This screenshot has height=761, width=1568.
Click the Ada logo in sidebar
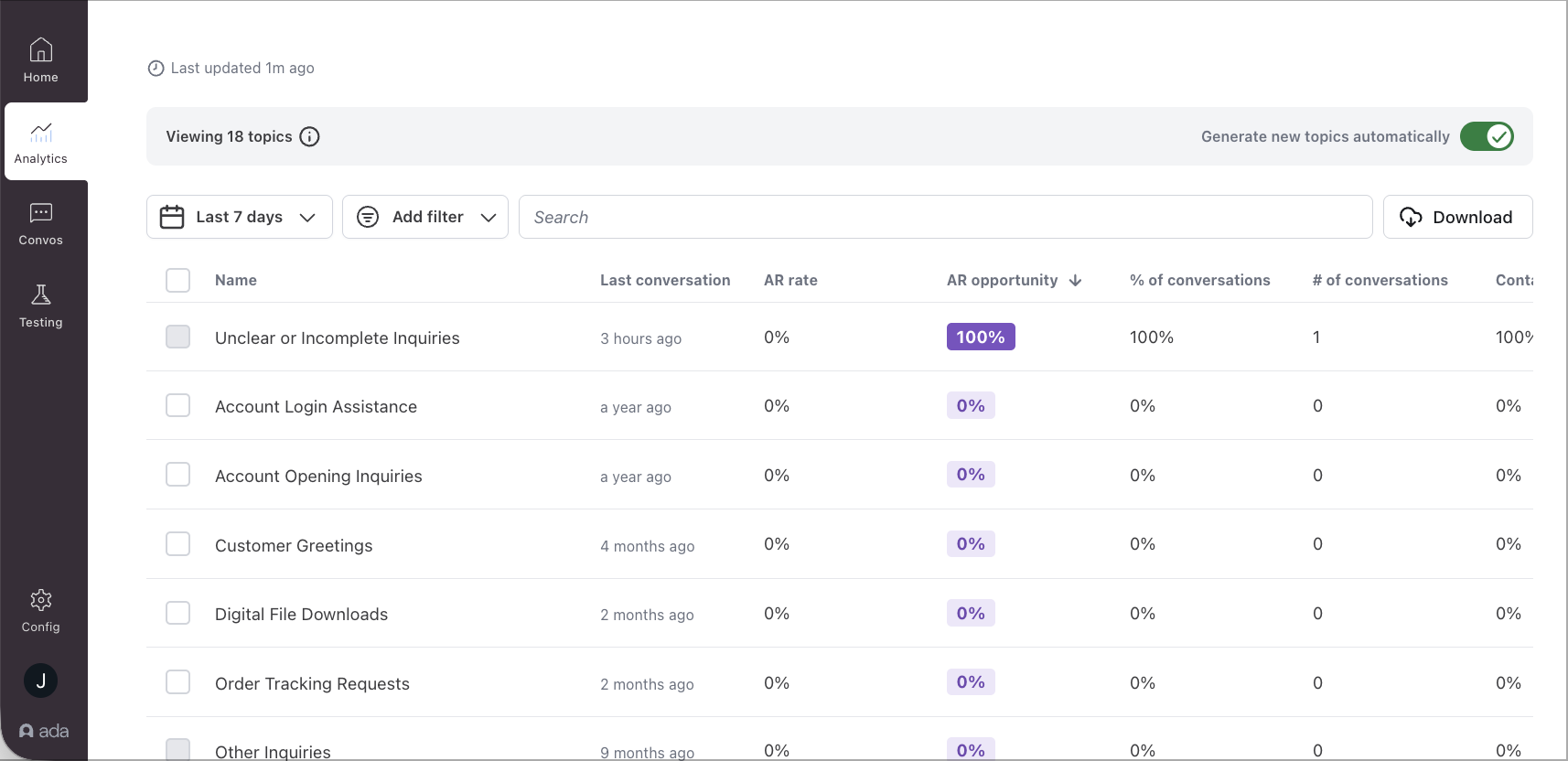click(x=44, y=731)
